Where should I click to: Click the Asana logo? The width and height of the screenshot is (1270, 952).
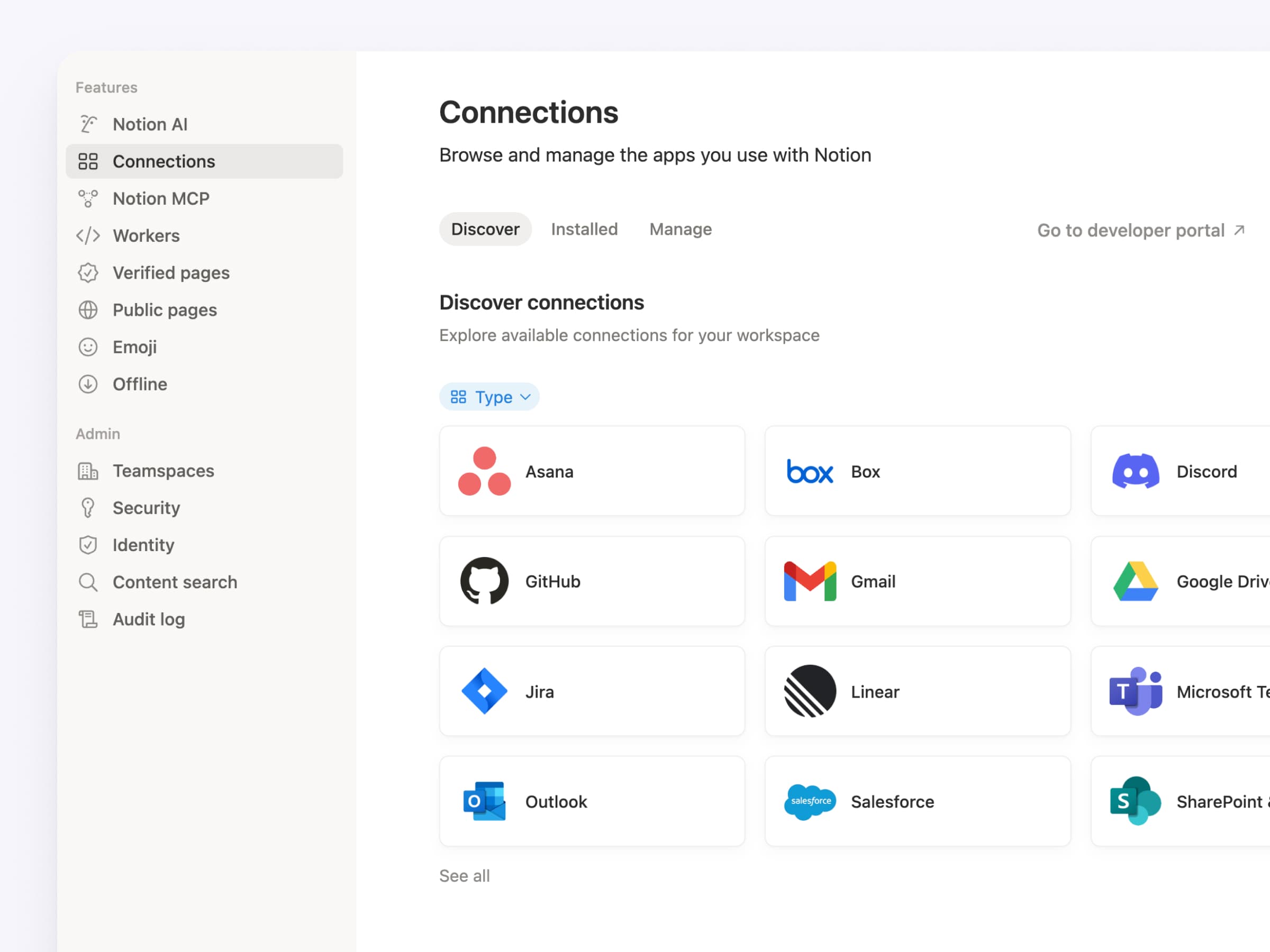tap(484, 471)
